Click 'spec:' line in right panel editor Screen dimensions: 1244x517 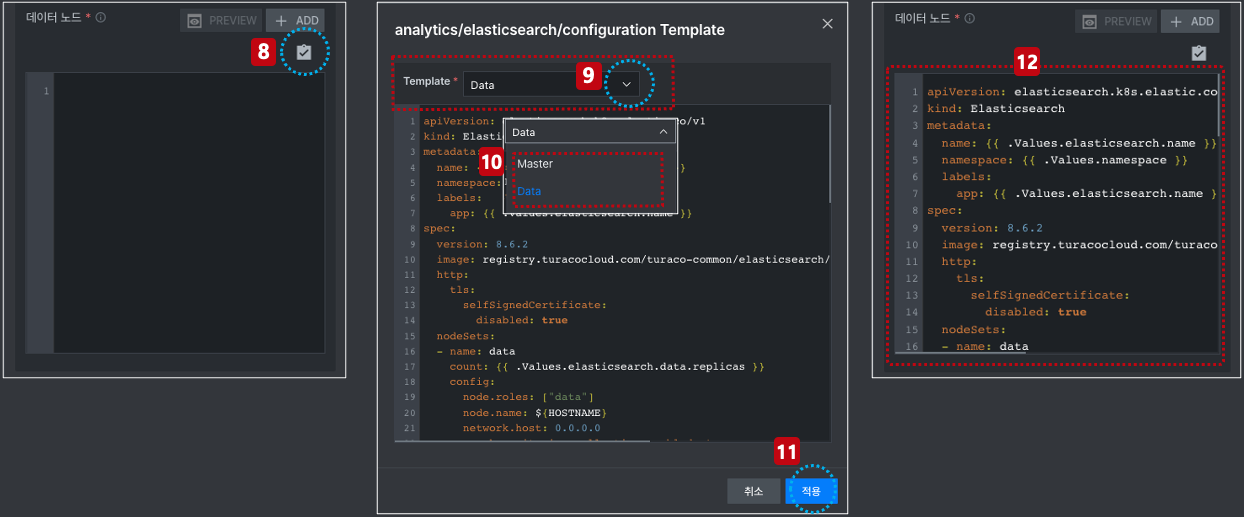(943, 211)
